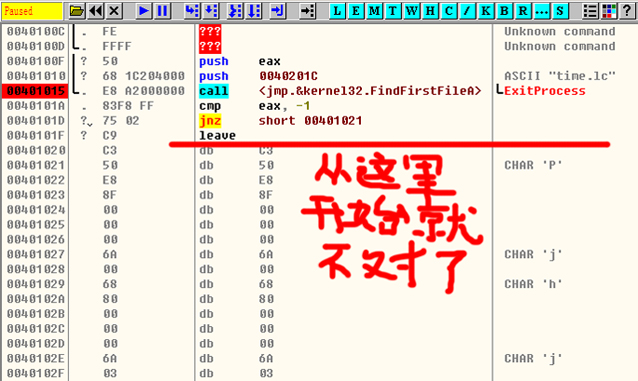This screenshot has height=381, width=638.
Task: Open debugging options list icon
Action: pos(590,11)
